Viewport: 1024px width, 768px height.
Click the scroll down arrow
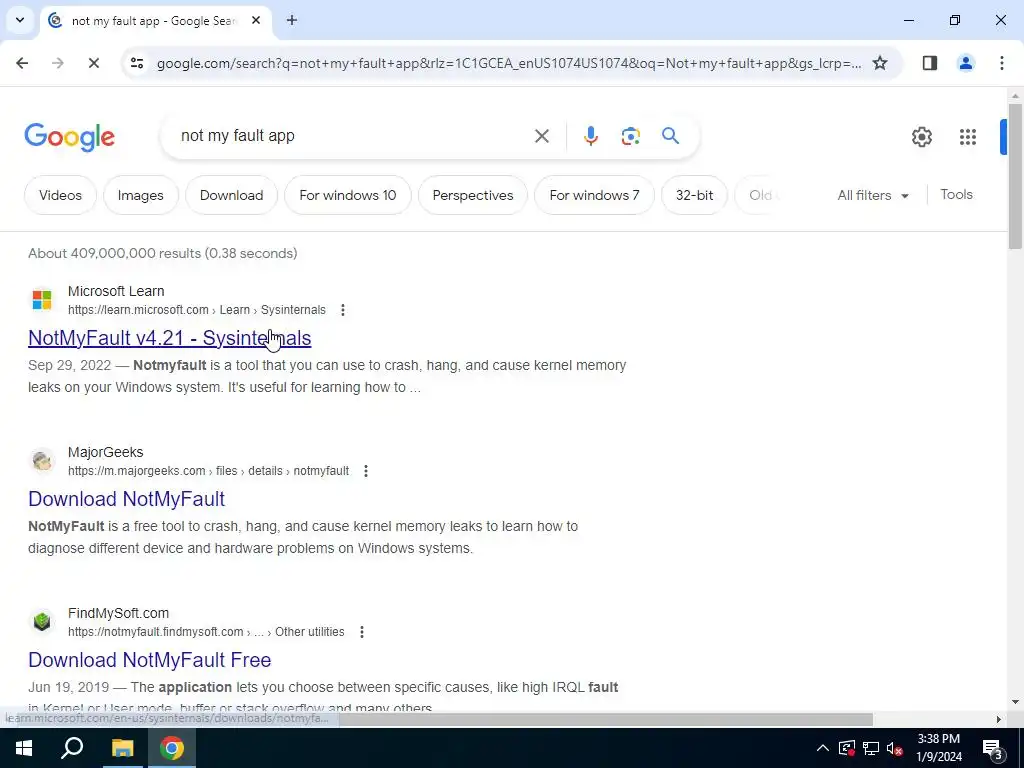(x=1015, y=702)
